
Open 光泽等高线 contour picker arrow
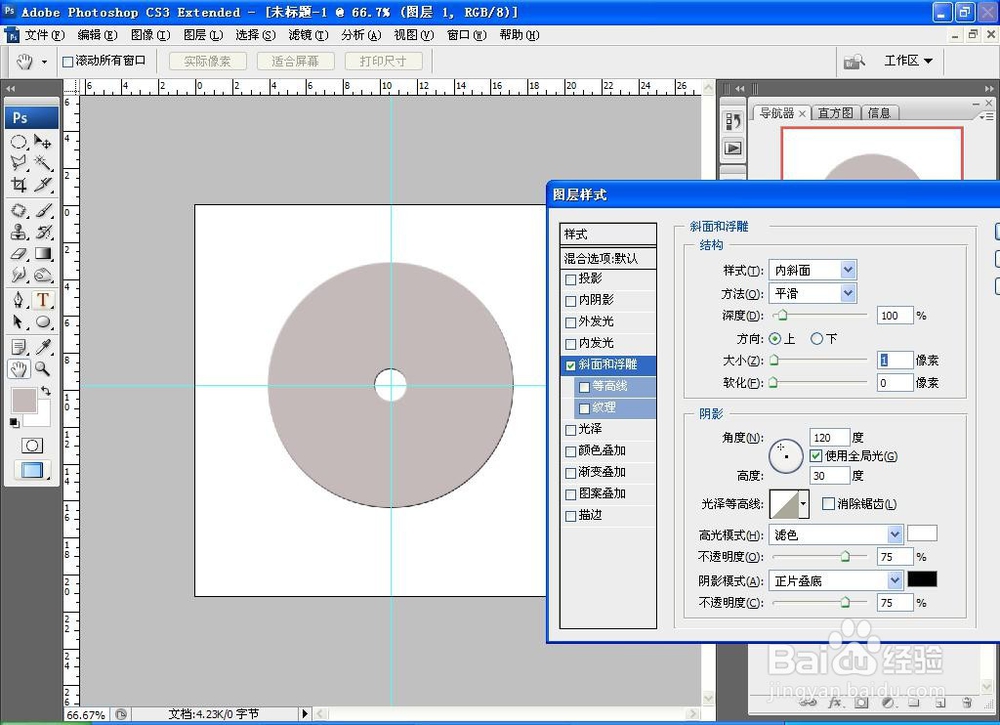tap(803, 504)
